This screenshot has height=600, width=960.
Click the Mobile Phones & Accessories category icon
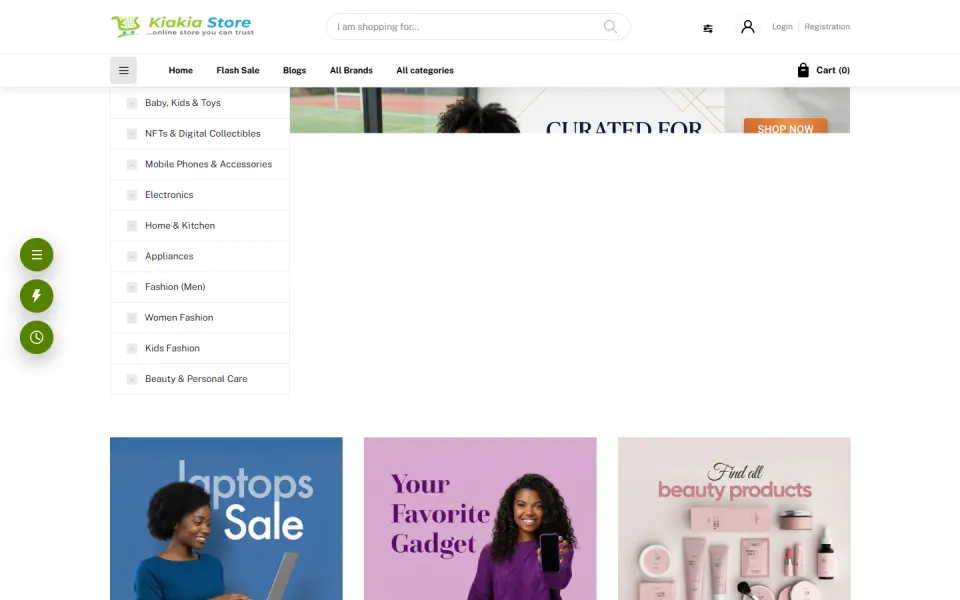pos(132,164)
